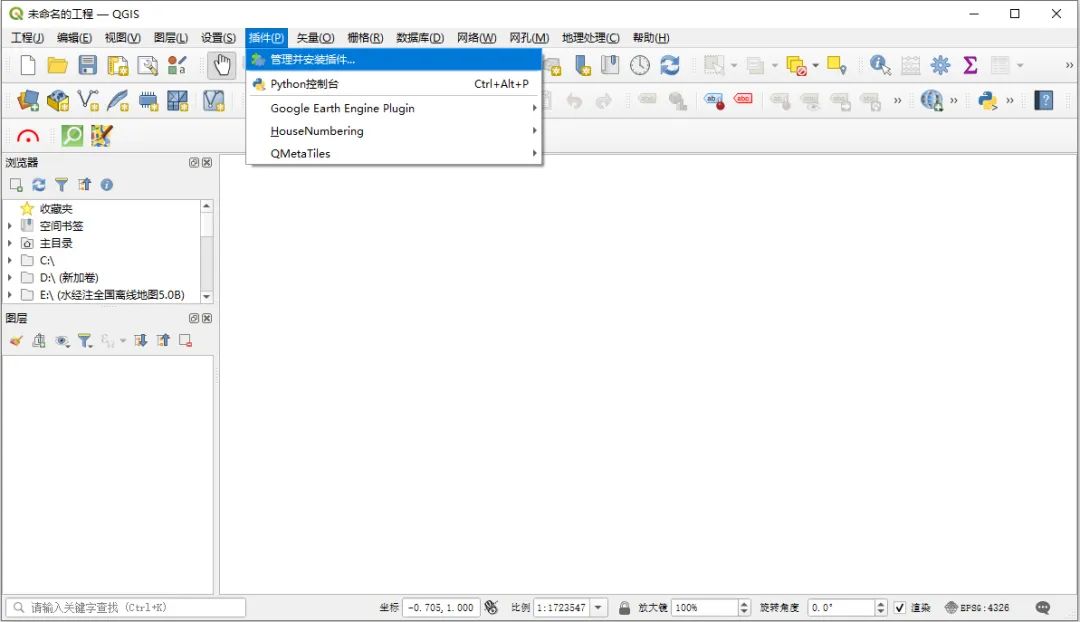Click the New Temporary Scratch Layer chip icon

(x=147, y=101)
